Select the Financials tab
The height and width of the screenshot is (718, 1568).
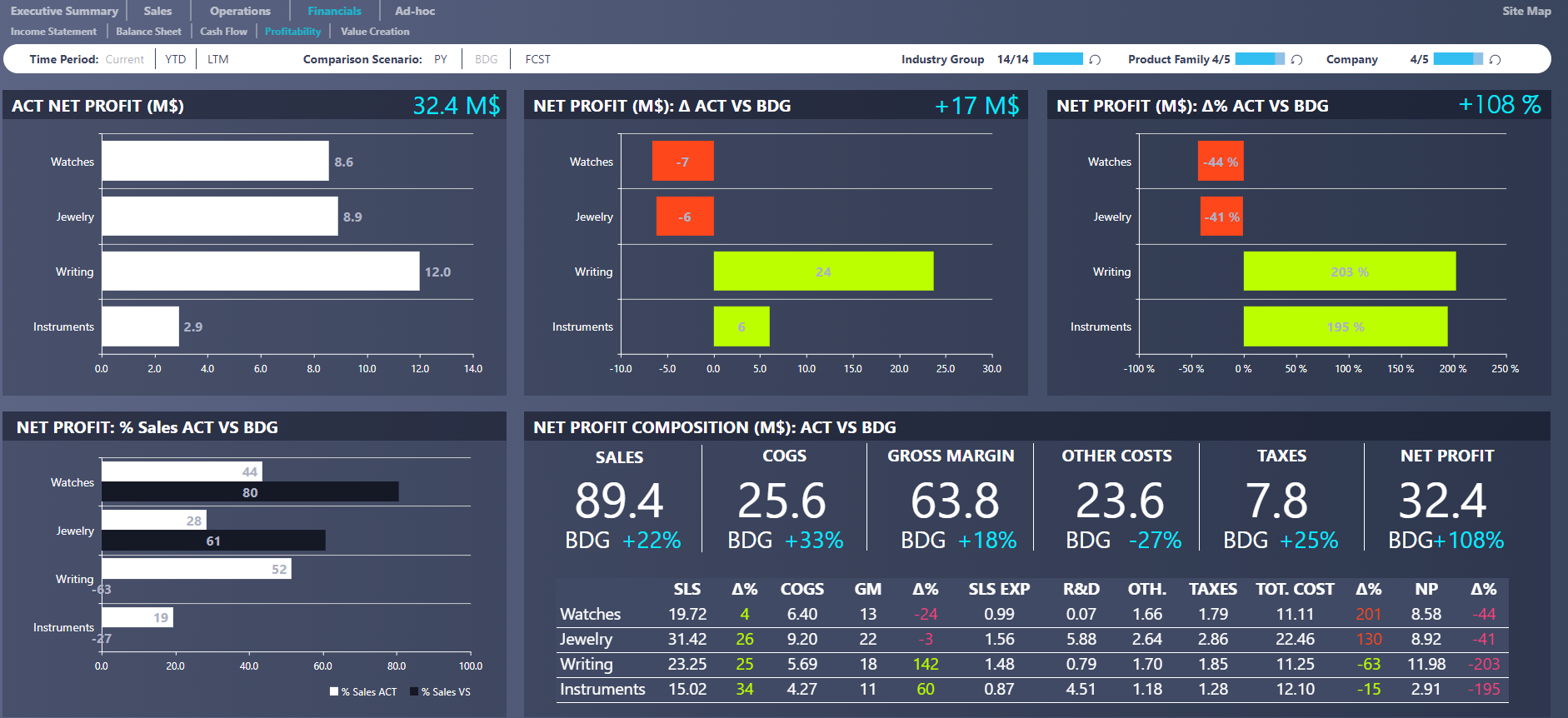(334, 11)
